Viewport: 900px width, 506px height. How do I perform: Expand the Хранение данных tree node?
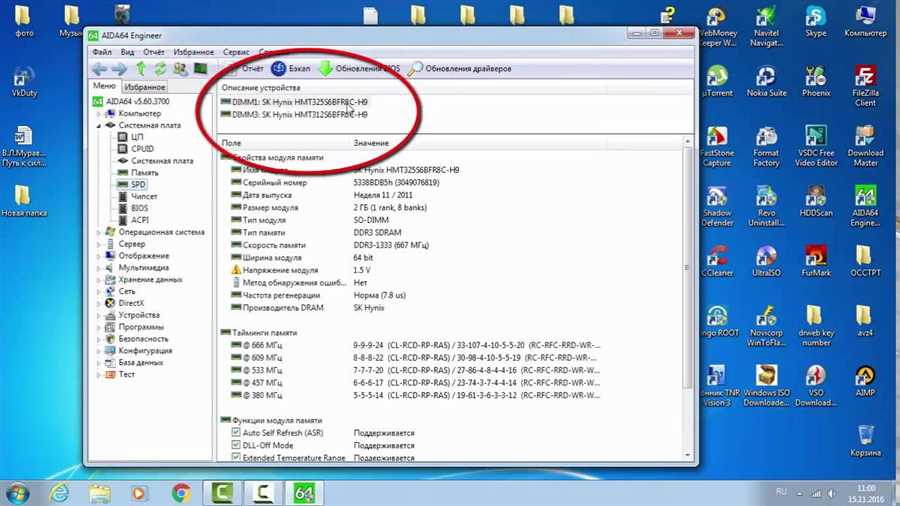point(98,280)
